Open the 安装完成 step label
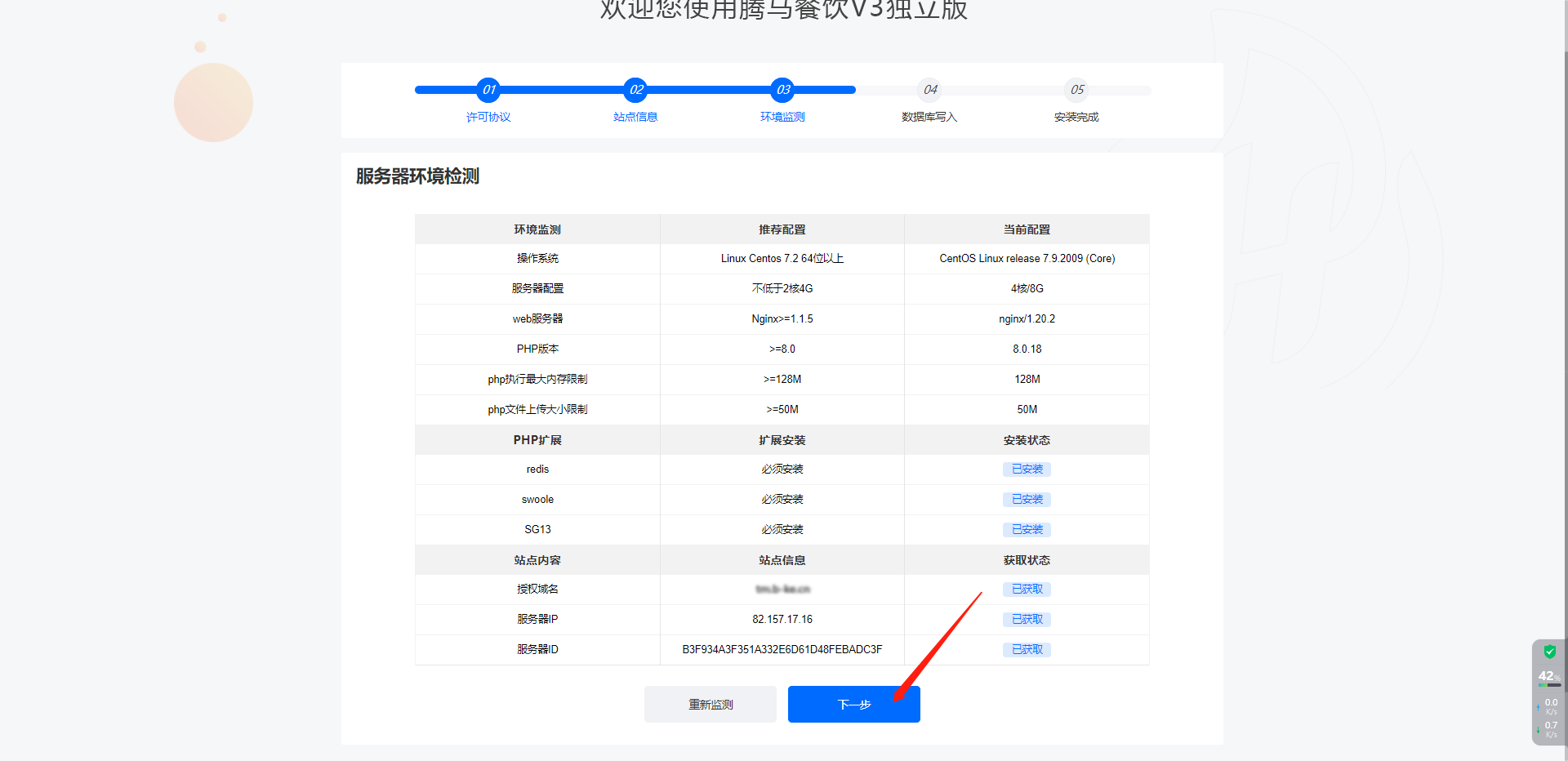 point(1076,117)
